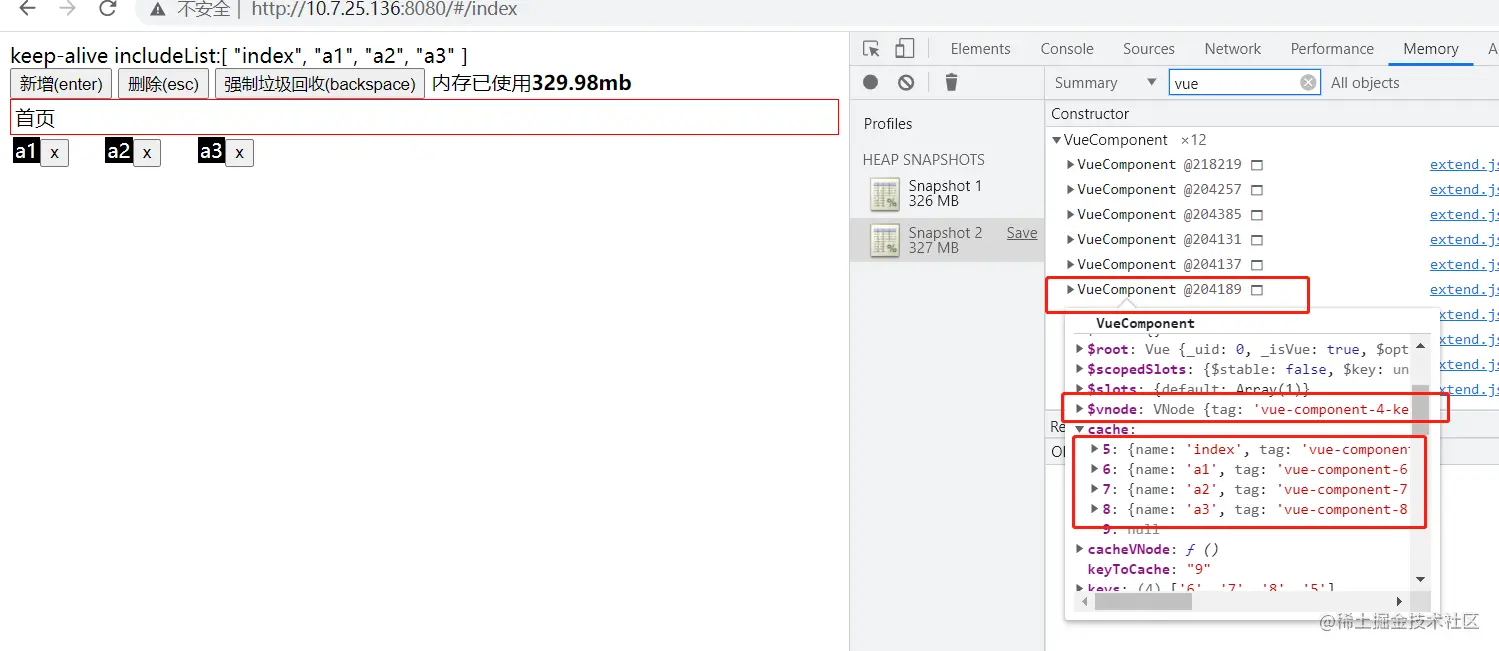Activate the DevTools inspect element picker

click(x=871, y=49)
